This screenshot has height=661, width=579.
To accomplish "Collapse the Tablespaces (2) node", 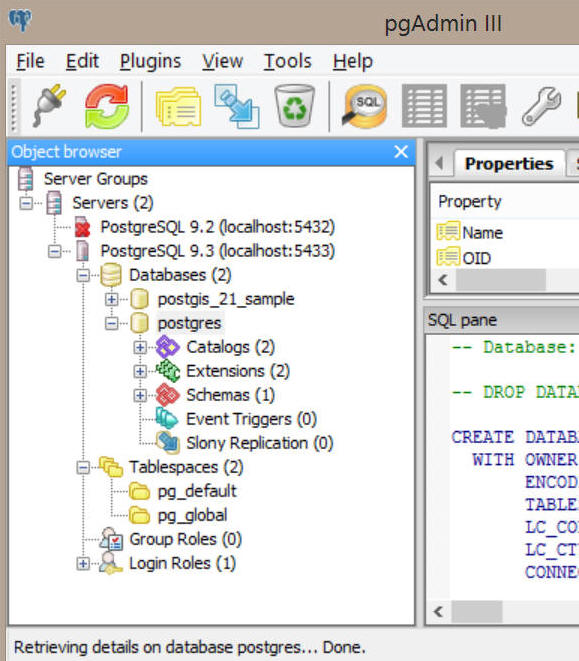I will (83, 468).
